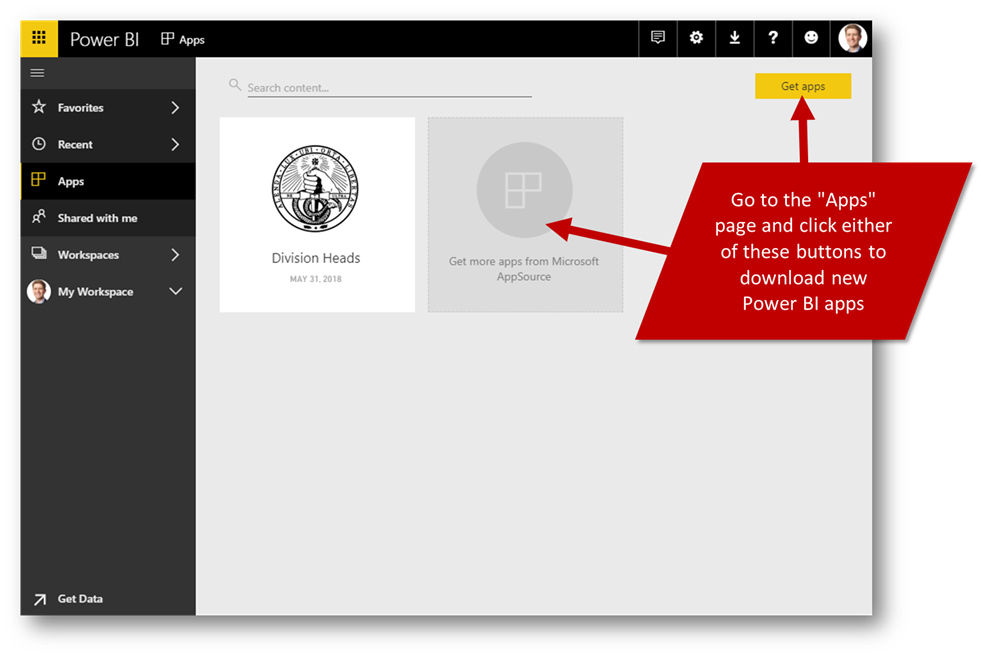Collapse the navigation pane hamburger icon
The image size is (981, 657).
(x=38, y=73)
